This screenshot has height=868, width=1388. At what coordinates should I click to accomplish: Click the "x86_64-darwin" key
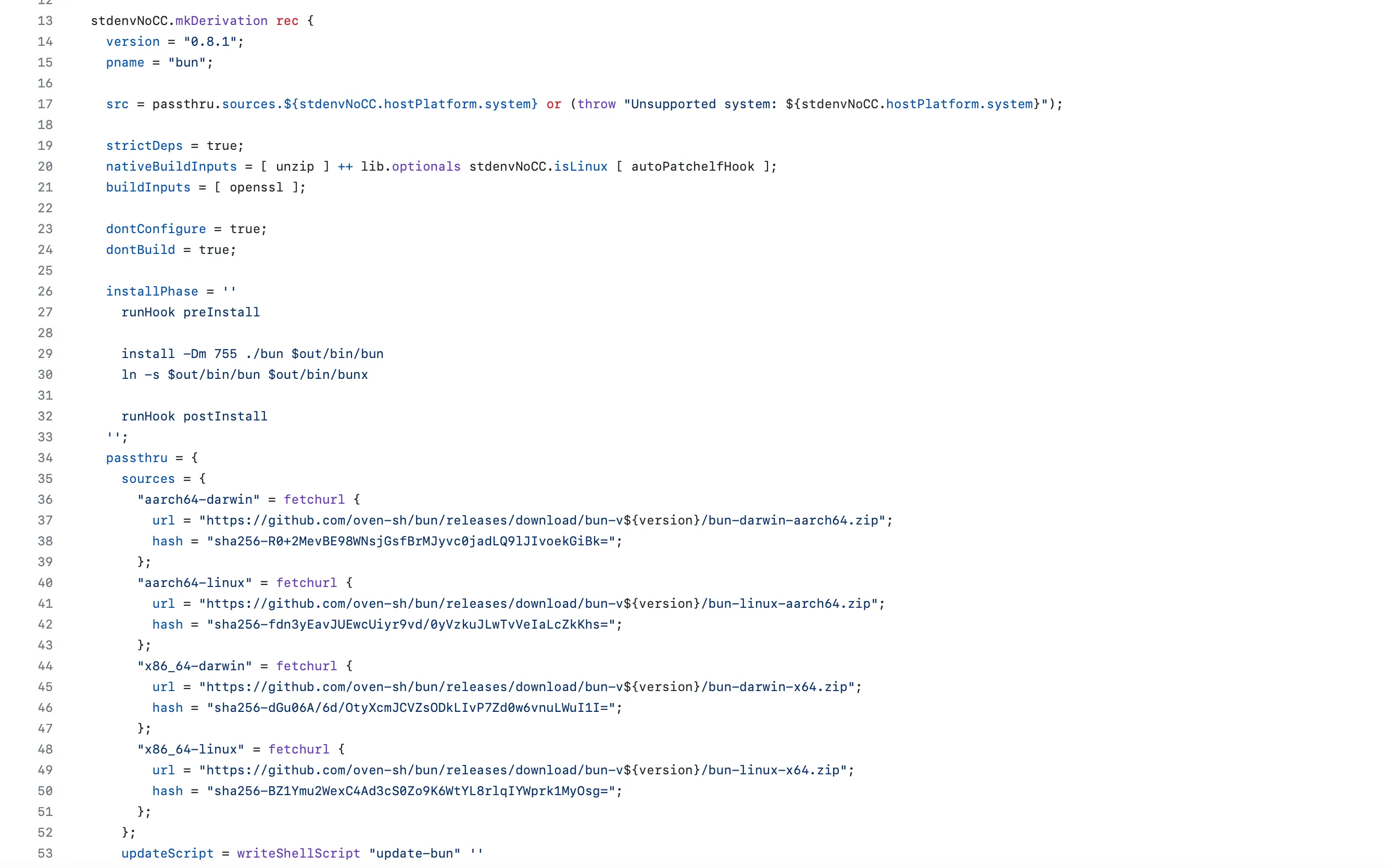coord(194,666)
